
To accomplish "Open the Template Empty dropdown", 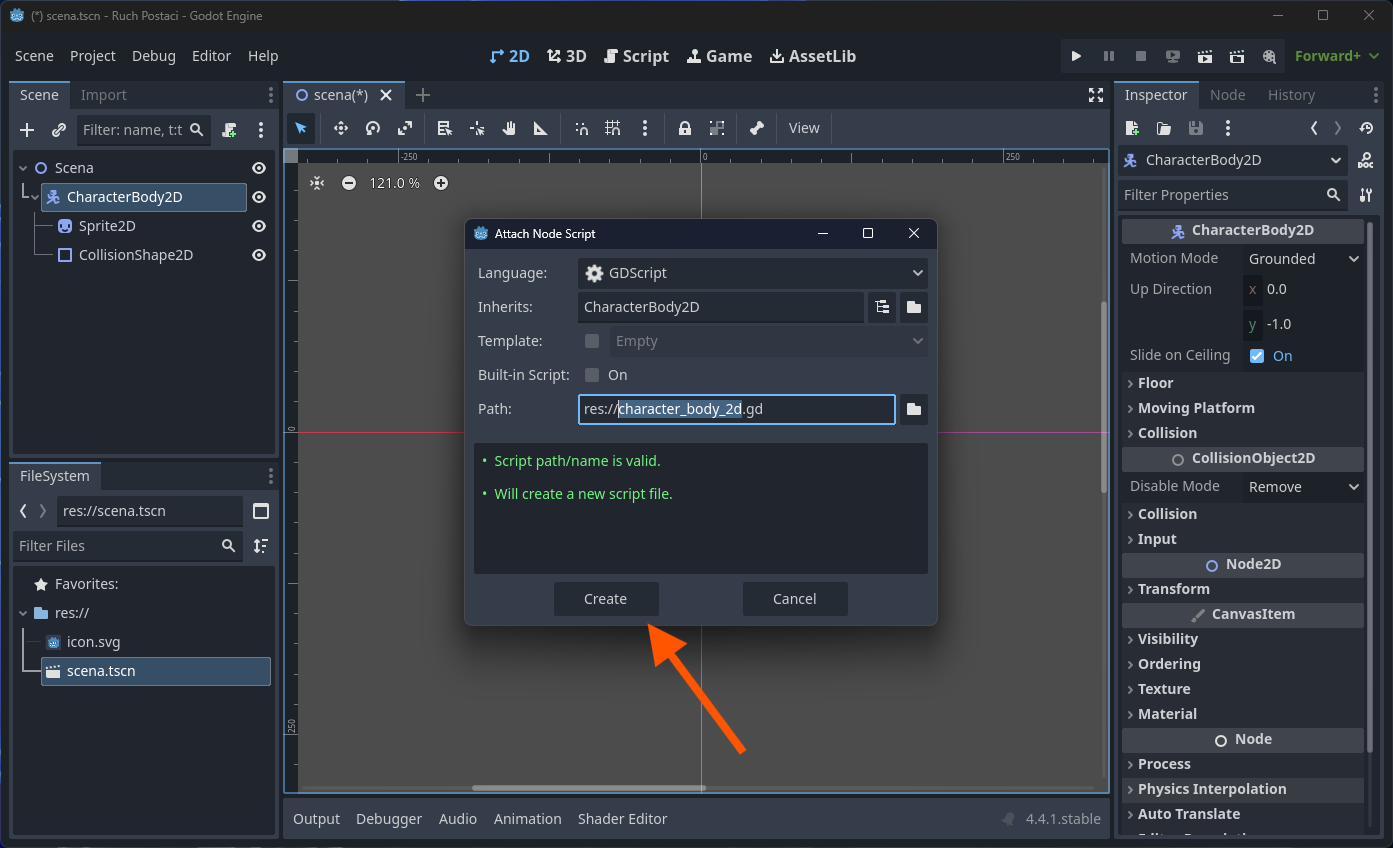I will point(769,341).
